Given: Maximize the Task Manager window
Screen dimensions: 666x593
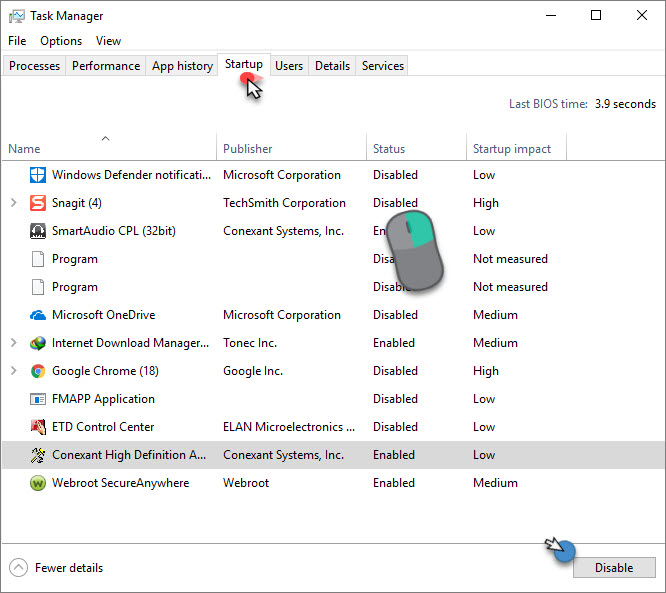Looking at the screenshot, I should click(x=596, y=15).
